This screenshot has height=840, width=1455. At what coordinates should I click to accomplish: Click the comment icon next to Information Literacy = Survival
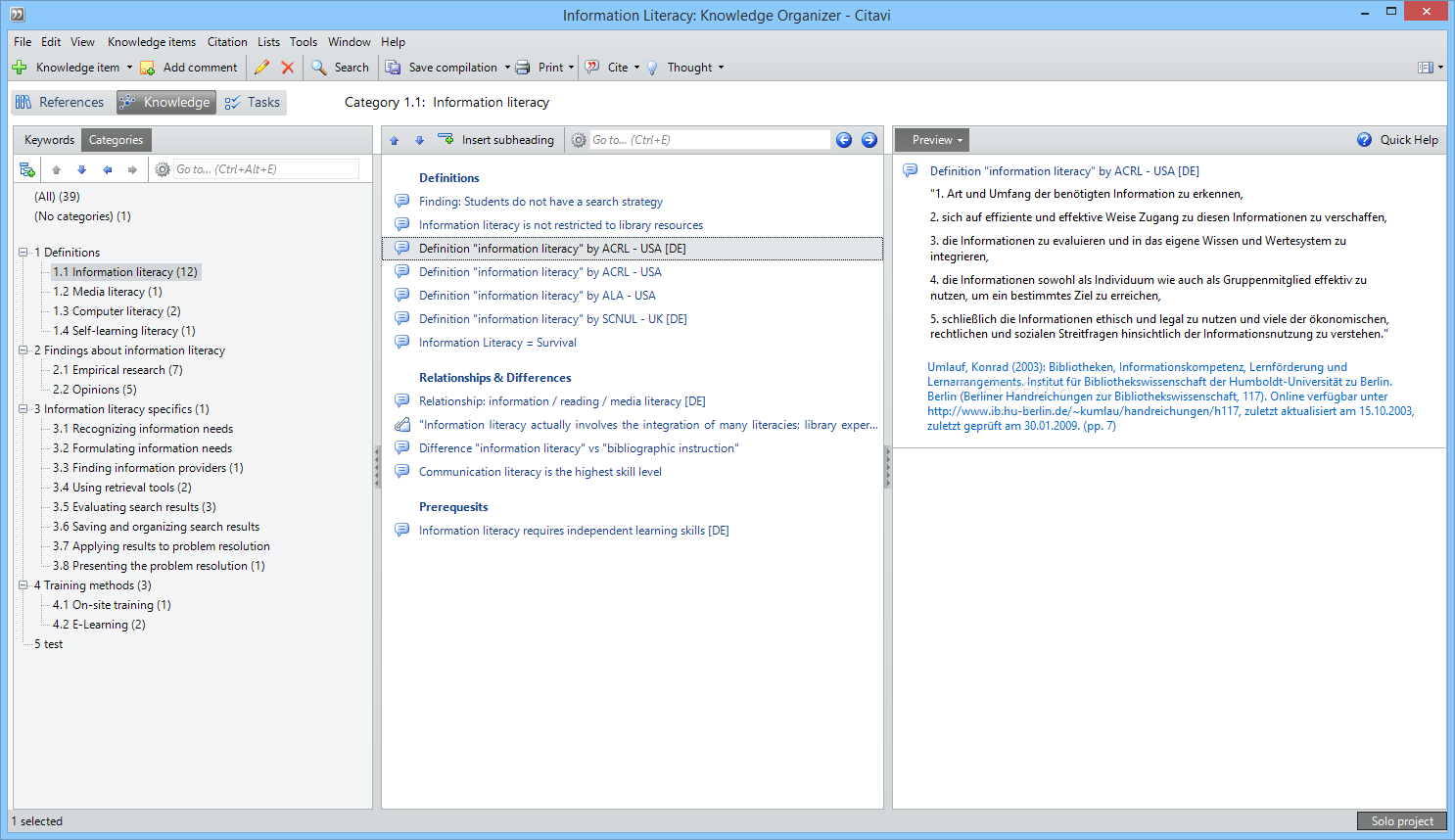402,343
